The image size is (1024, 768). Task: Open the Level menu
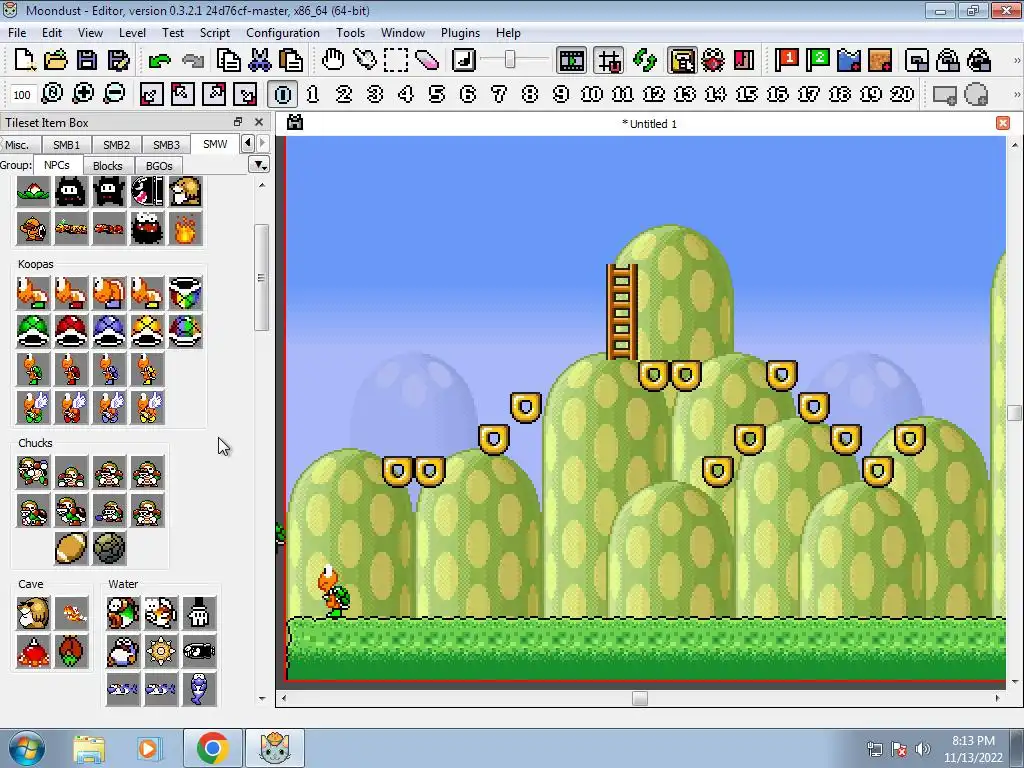(132, 33)
